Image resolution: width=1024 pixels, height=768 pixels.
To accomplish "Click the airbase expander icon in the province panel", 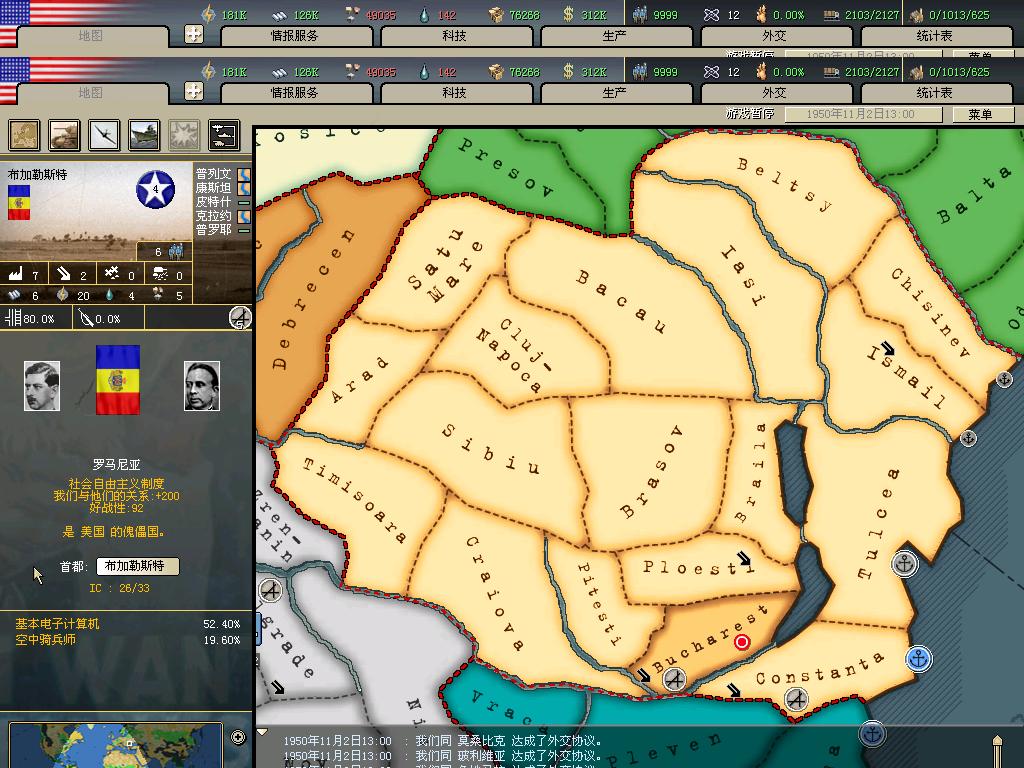I will point(240,318).
